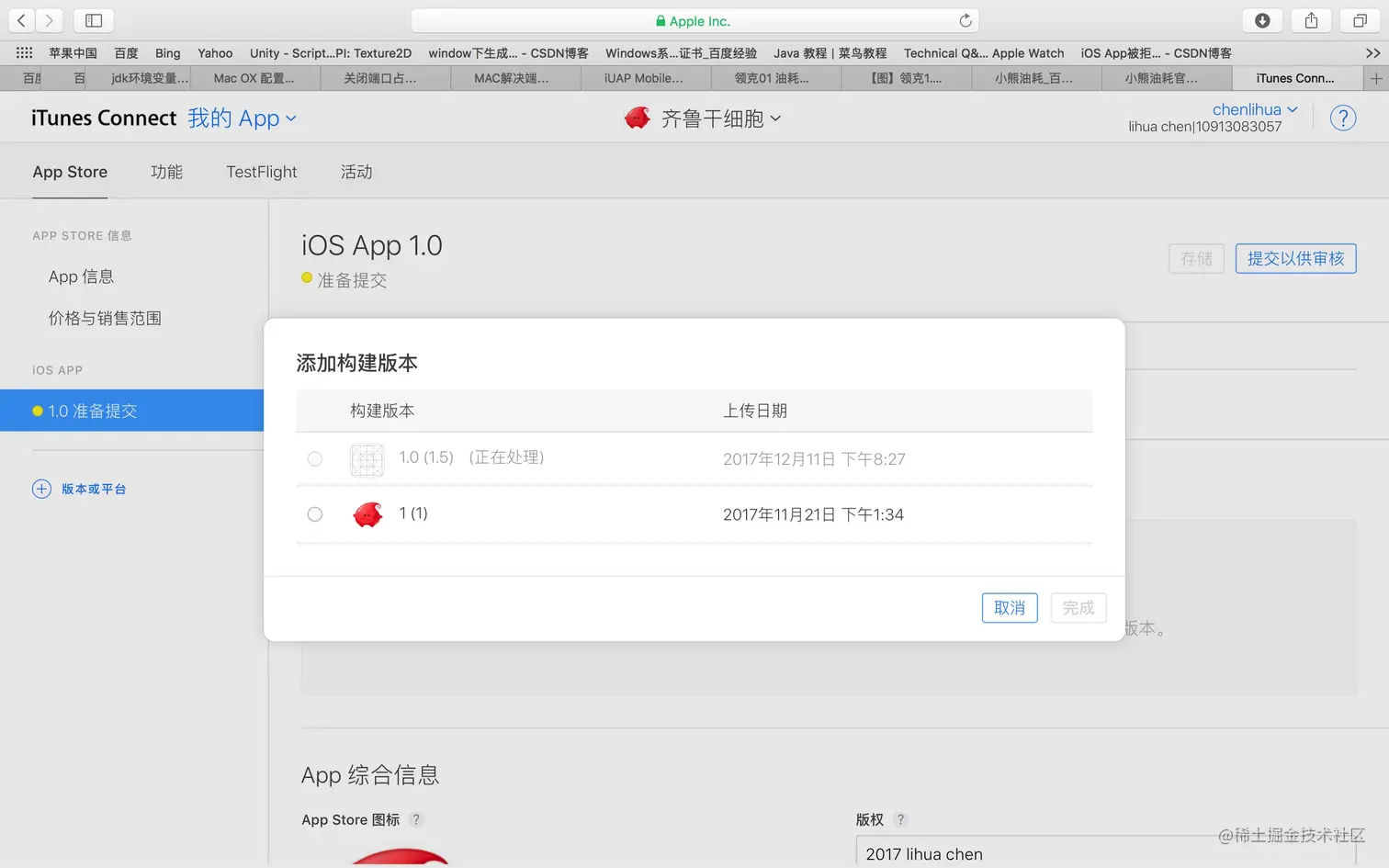
Task: Open 价格与销售范围 in sidebar
Action: click(x=105, y=318)
